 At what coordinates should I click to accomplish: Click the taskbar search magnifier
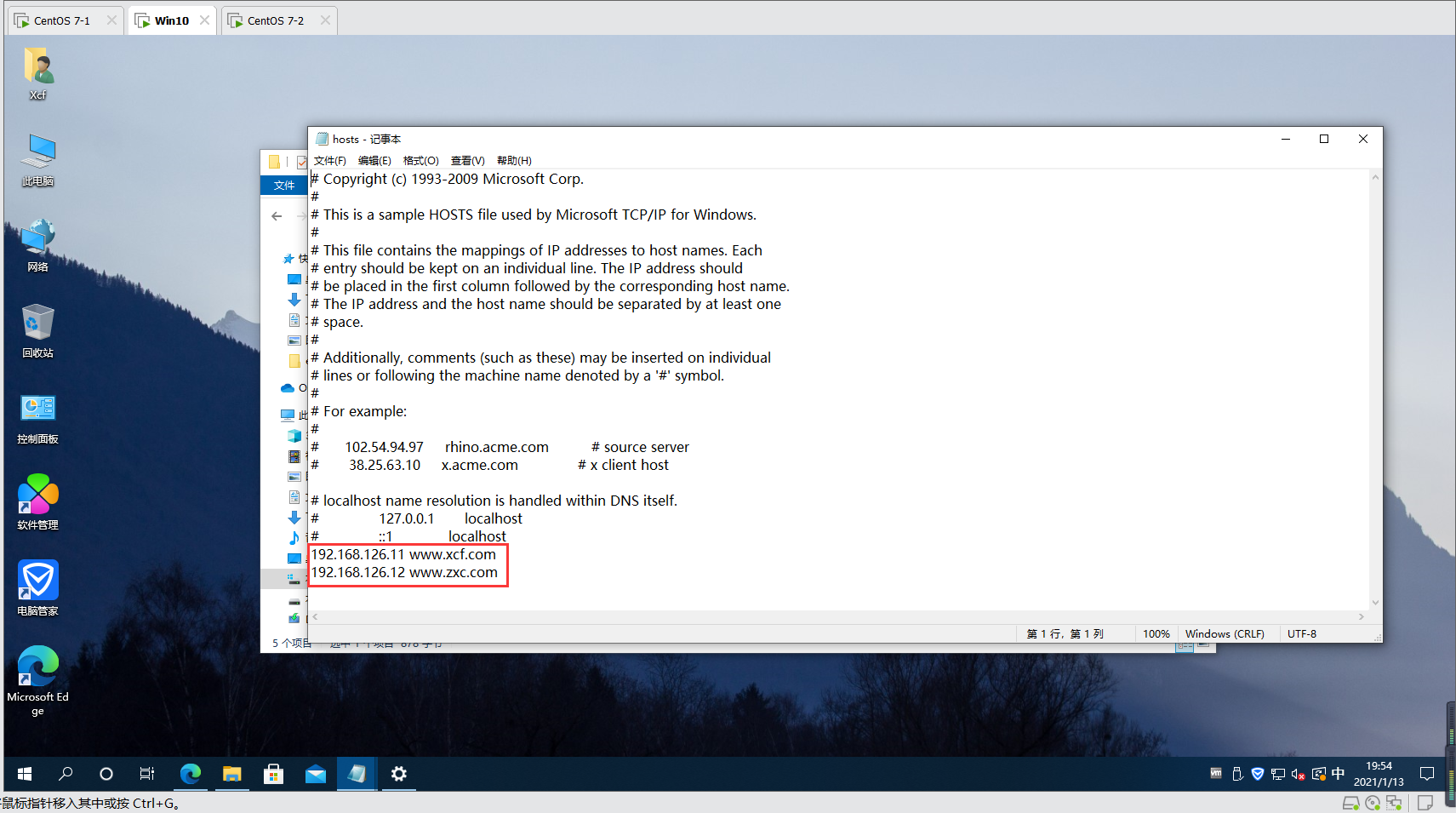pos(66,774)
